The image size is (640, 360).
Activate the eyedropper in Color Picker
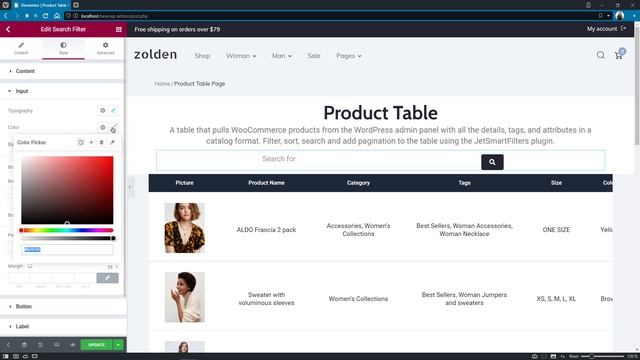pos(112,142)
